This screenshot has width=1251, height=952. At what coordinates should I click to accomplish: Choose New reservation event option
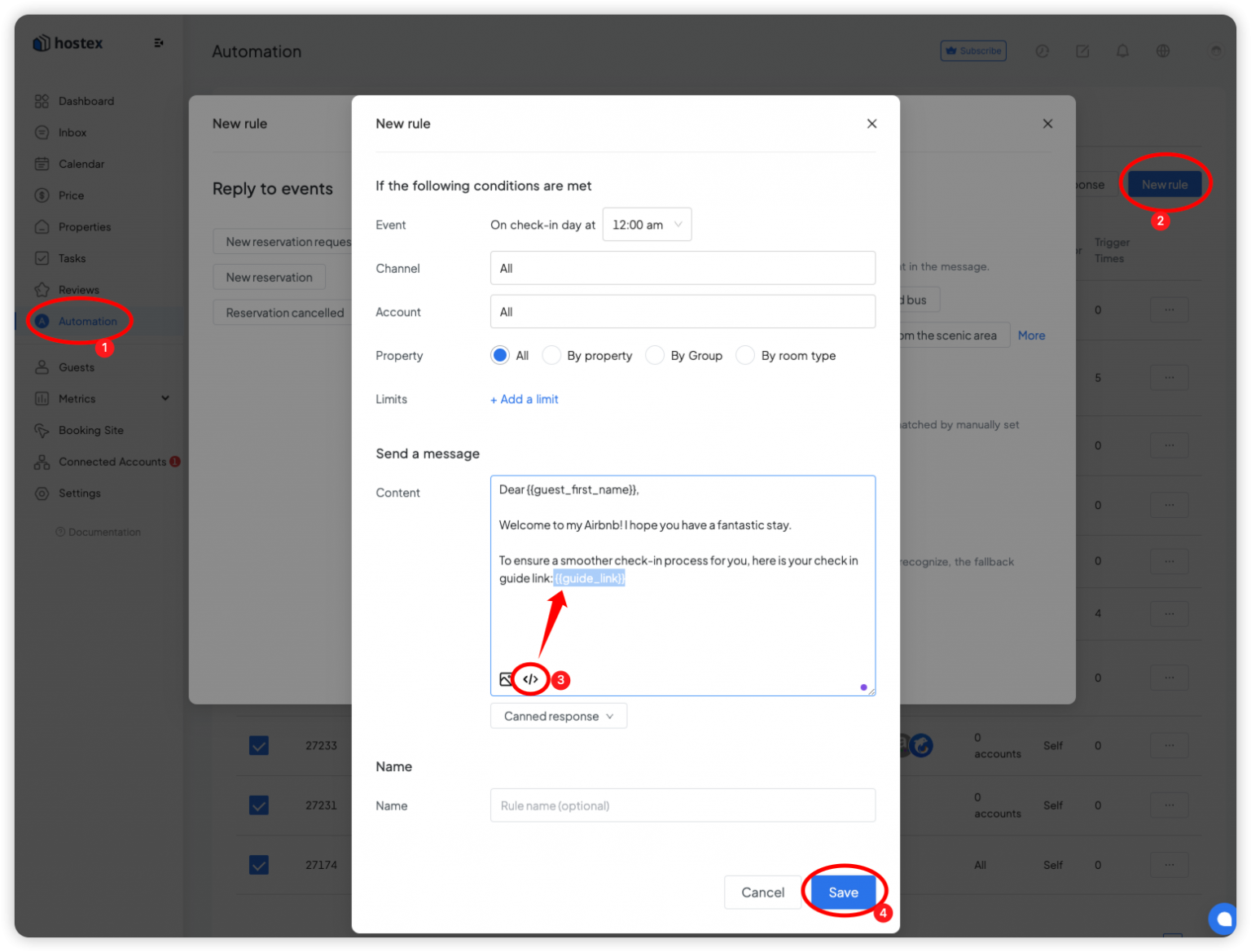click(x=269, y=278)
